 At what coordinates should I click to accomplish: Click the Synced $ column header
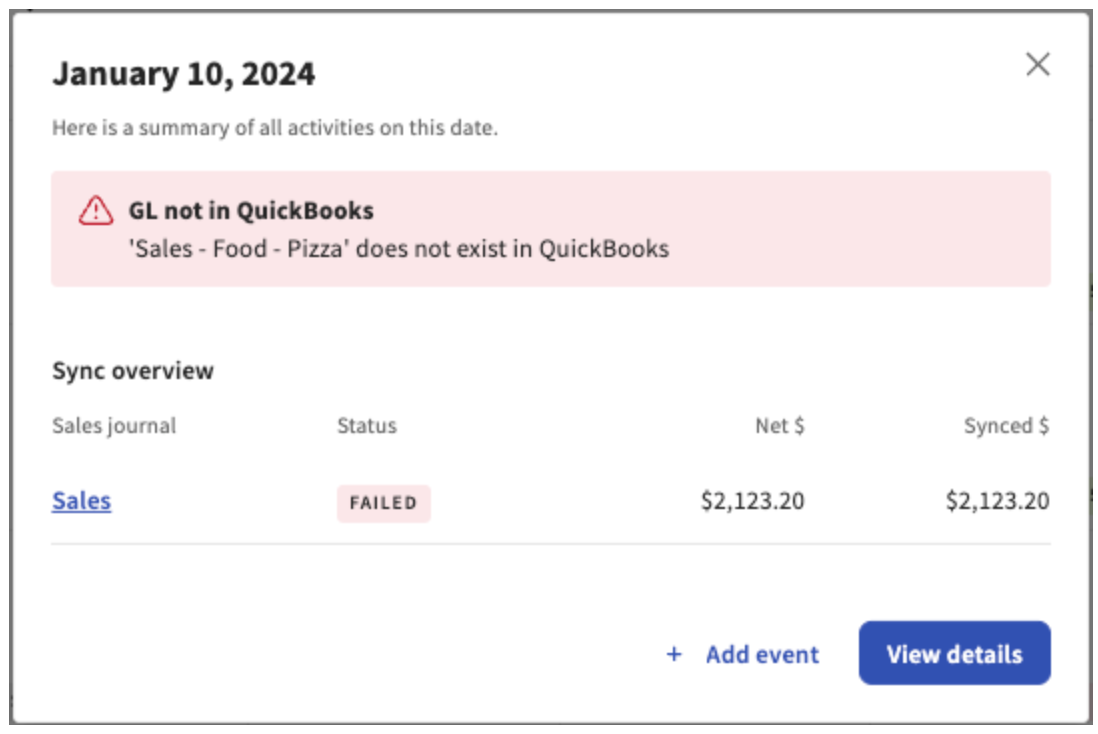[x=1005, y=426]
